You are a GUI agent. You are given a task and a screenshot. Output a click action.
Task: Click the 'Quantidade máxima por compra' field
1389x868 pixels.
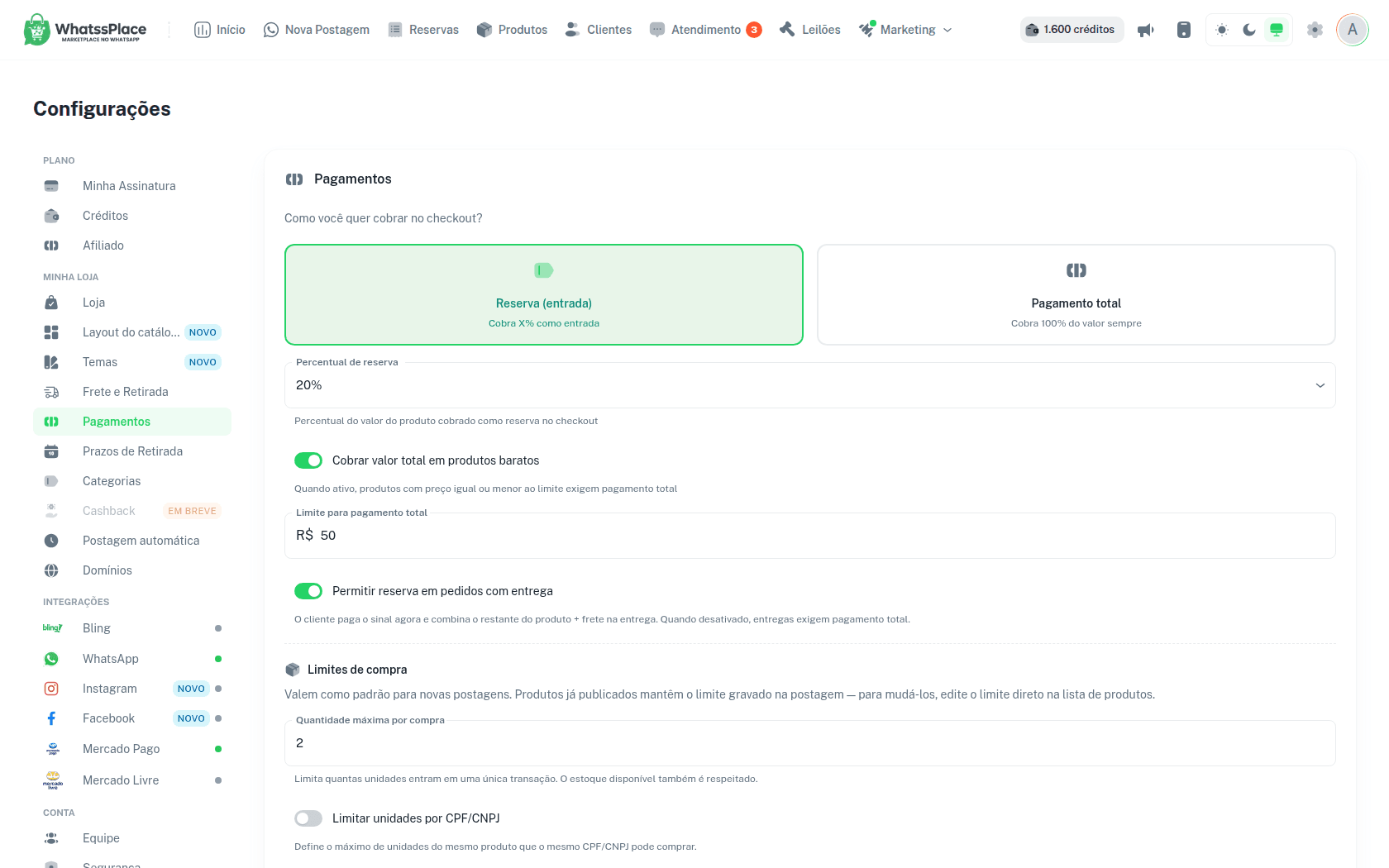[810, 743]
